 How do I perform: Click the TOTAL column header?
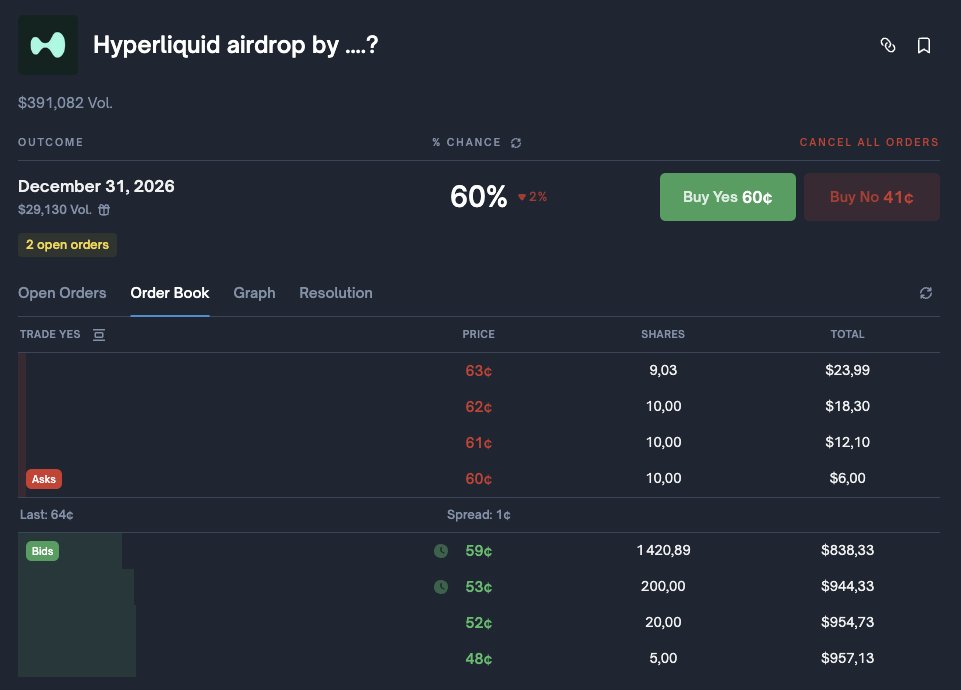click(848, 334)
